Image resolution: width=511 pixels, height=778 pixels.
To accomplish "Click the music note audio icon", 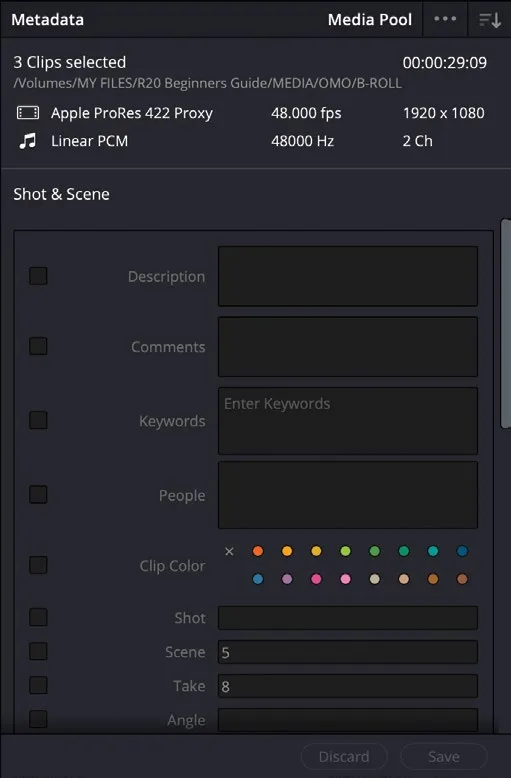I will click(28, 141).
